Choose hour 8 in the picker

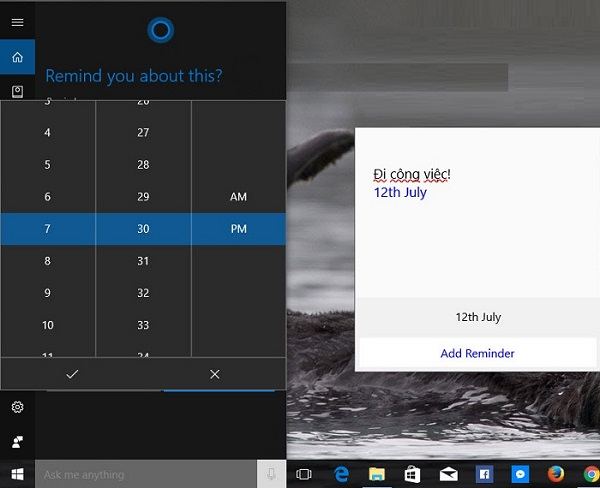coord(47,261)
